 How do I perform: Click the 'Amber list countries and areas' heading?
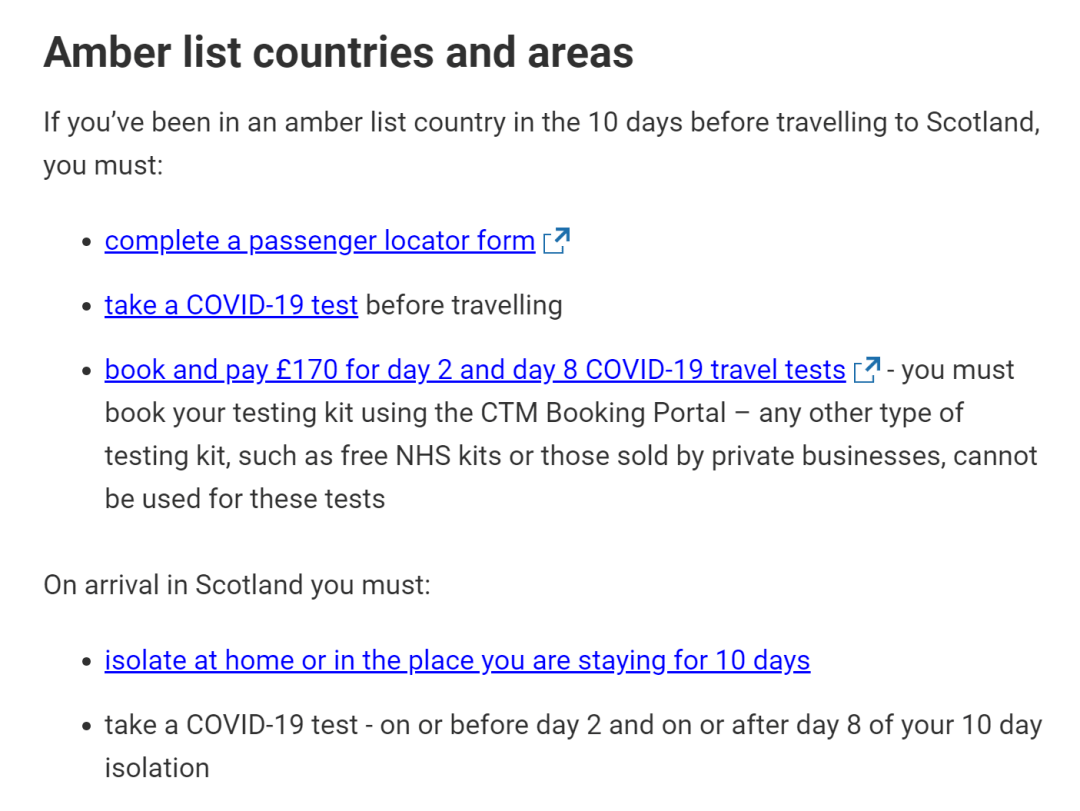pos(338,52)
